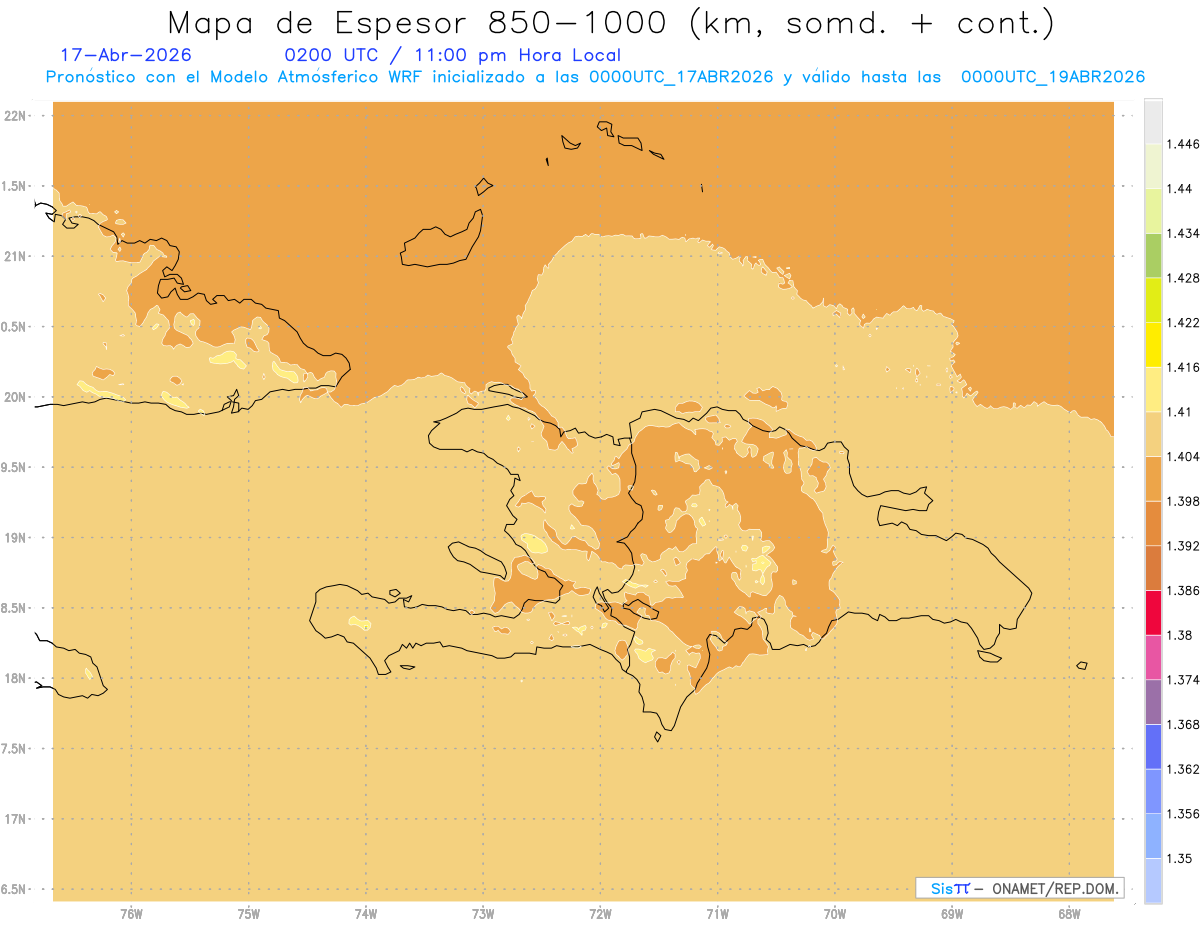Click the 1.362 blue legend swatch
This screenshot has width=1200, height=927.
click(1153, 746)
